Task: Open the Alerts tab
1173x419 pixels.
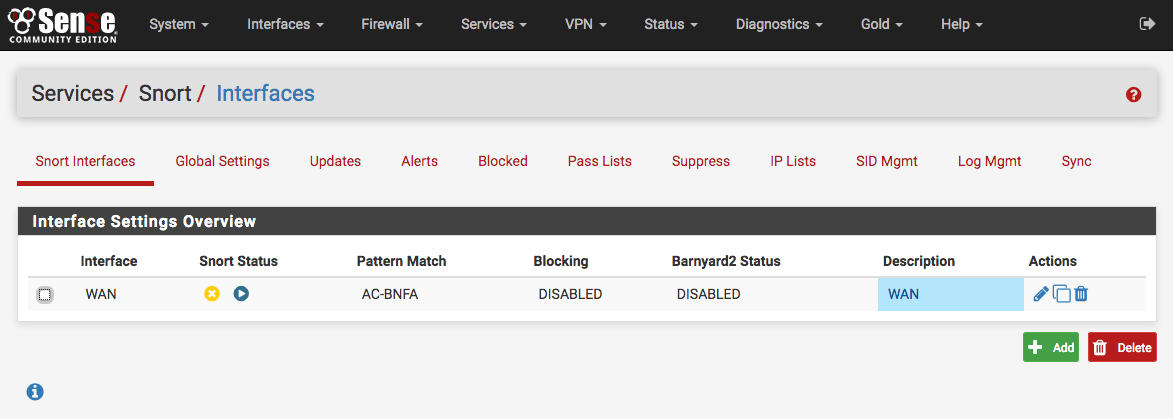Action: [x=419, y=161]
